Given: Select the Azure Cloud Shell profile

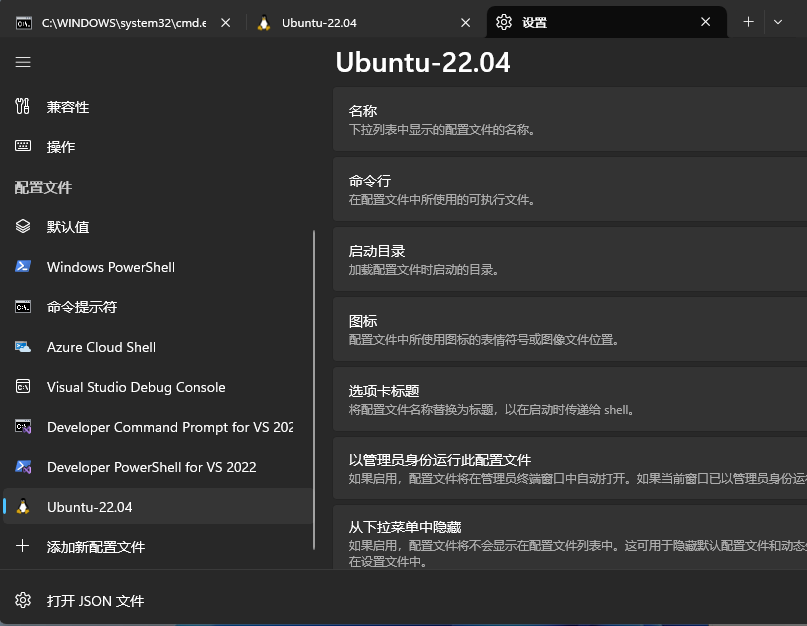Looking at the screenshot, I should click(157, 347).
